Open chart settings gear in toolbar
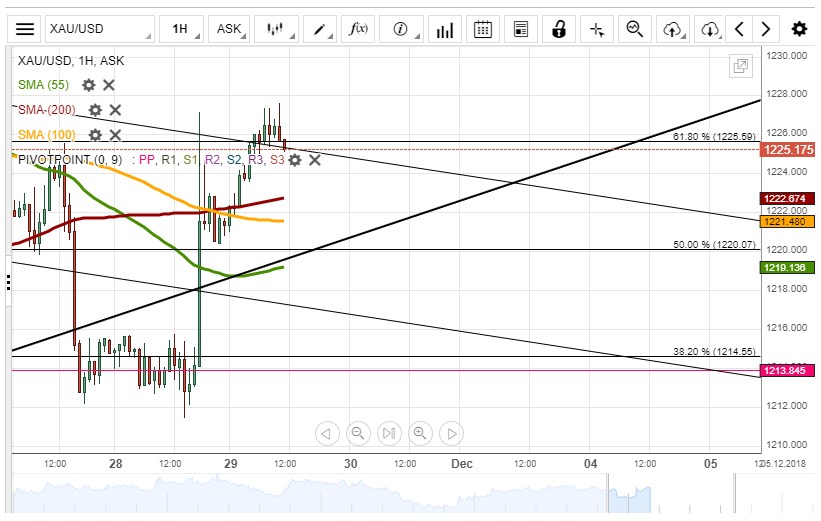The image size is (821, 521). [x=799, y=29]
